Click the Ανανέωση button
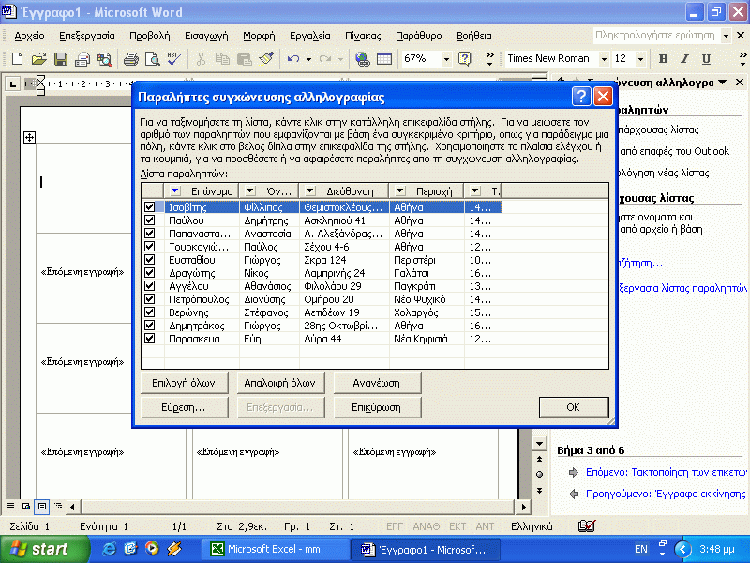Image resolution: width=750 pixels, height=563 pixels. coord(377,383)
